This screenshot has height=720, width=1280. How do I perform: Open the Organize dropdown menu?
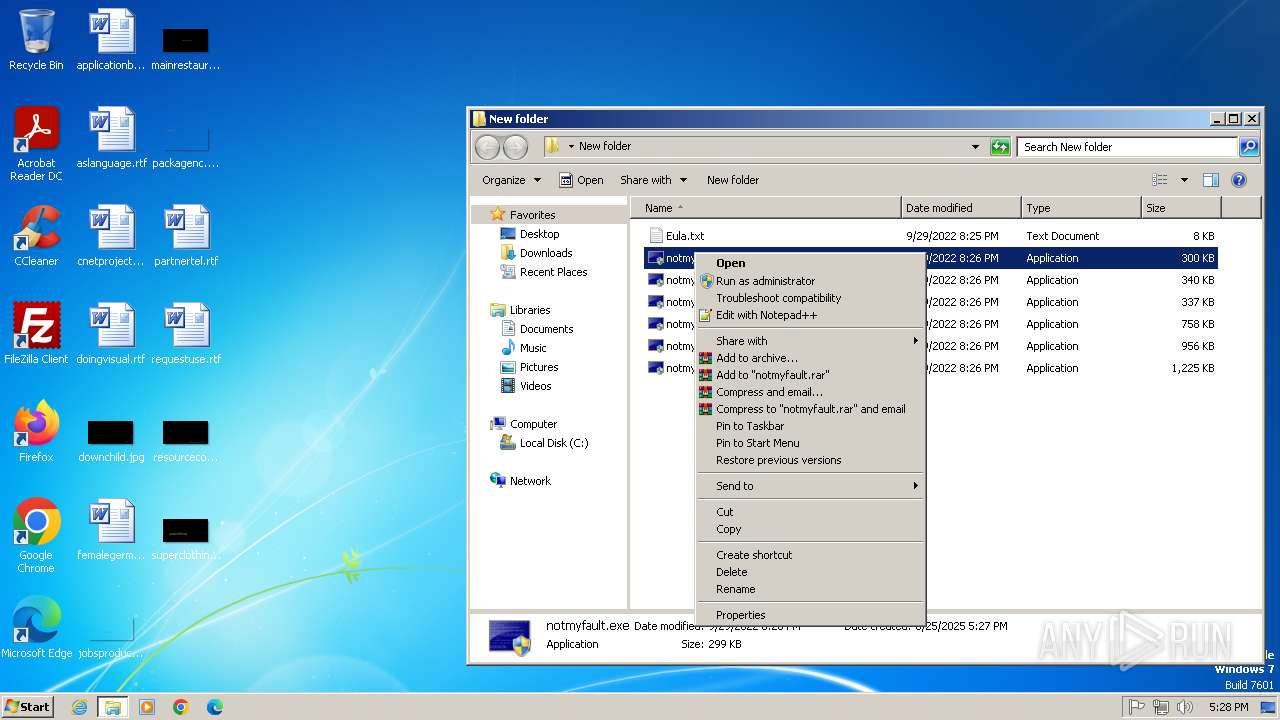point(511,180)
